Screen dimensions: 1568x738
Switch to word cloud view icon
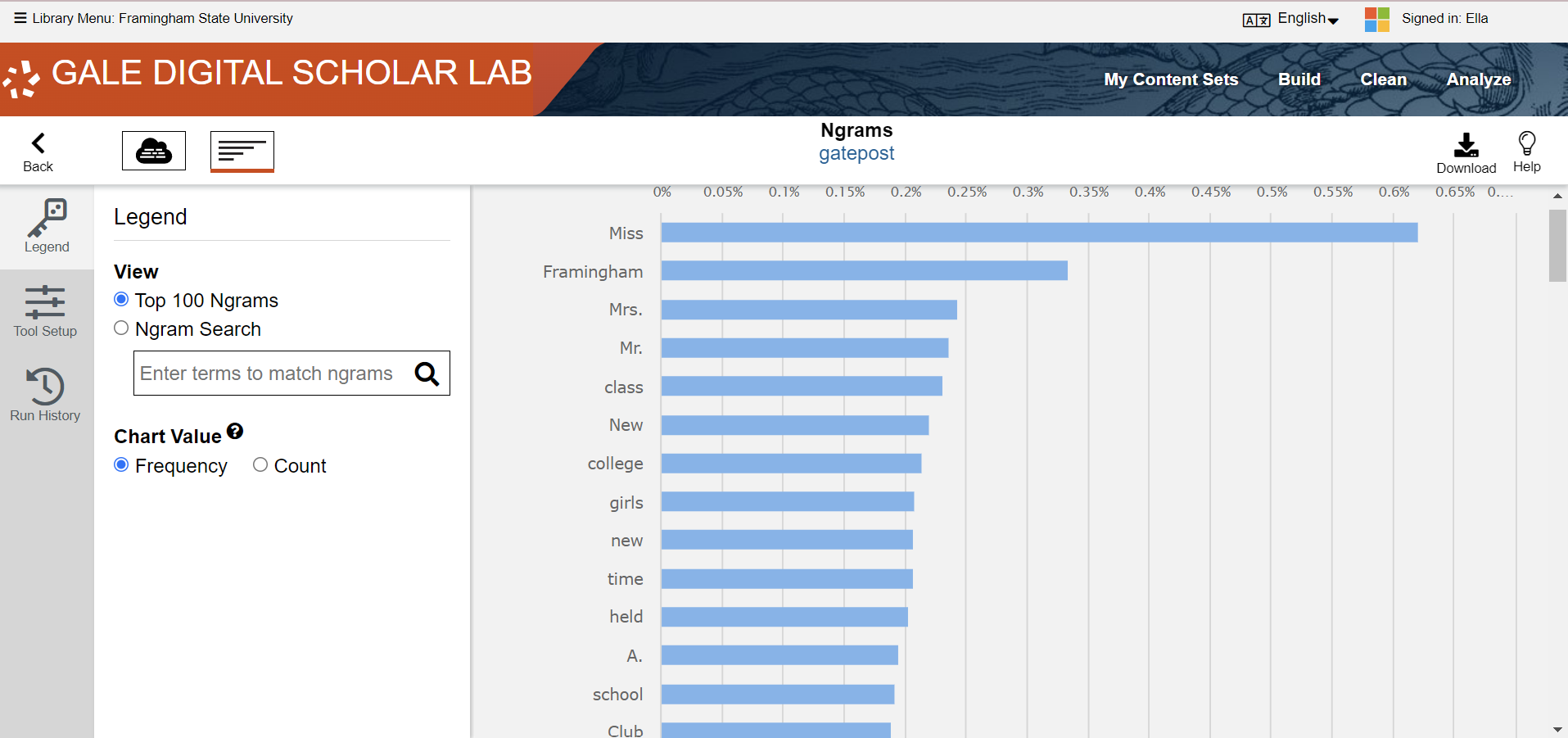pos(154,151)
